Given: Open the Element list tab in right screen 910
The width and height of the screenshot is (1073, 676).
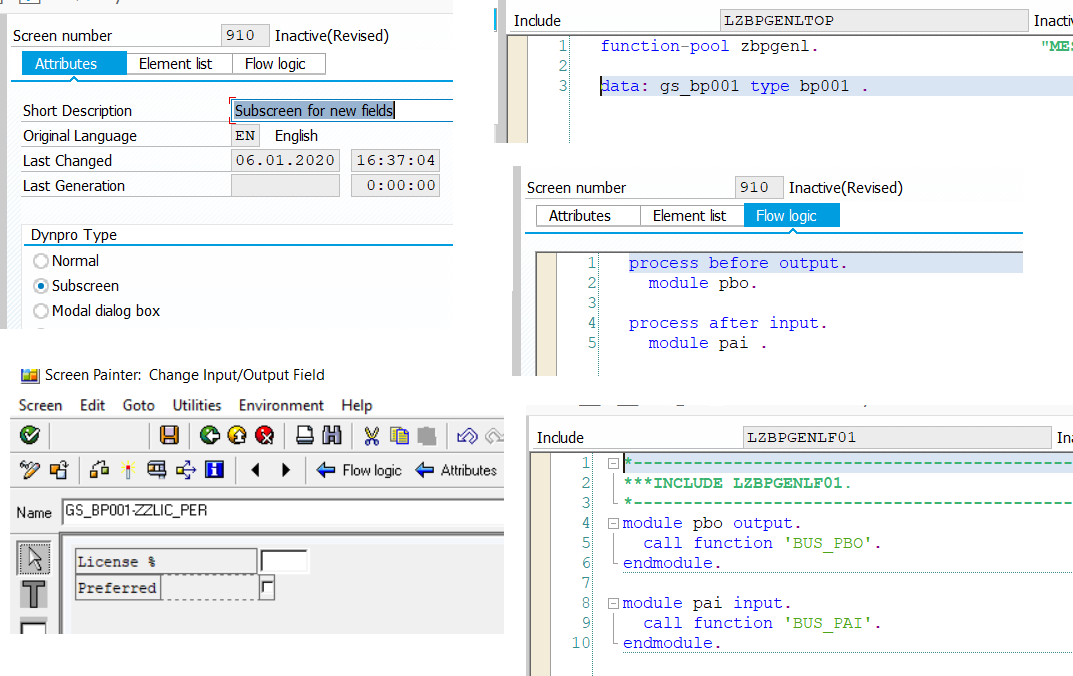Looking at the screenshot, I should 691,216.
